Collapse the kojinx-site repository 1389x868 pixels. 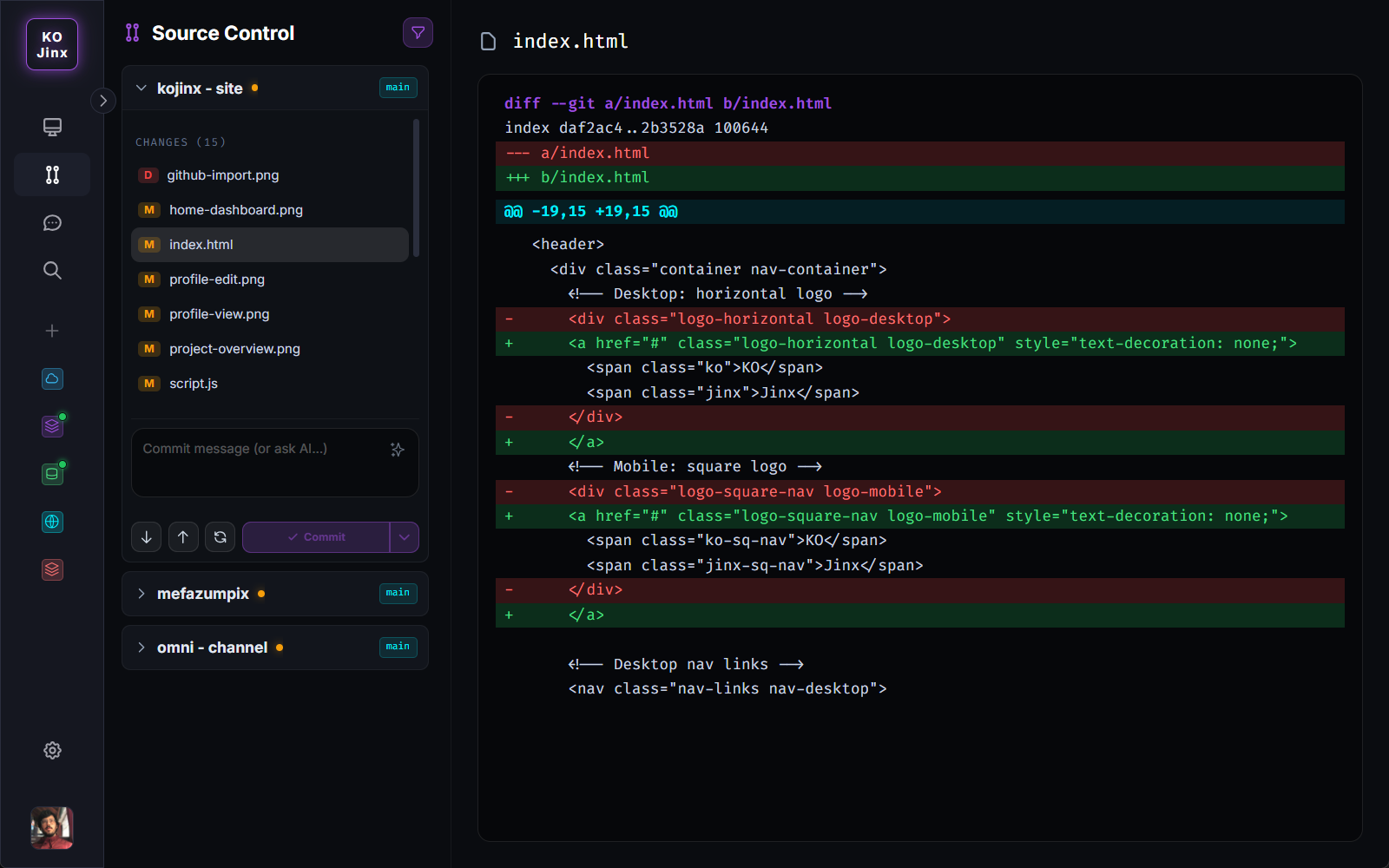142,88
